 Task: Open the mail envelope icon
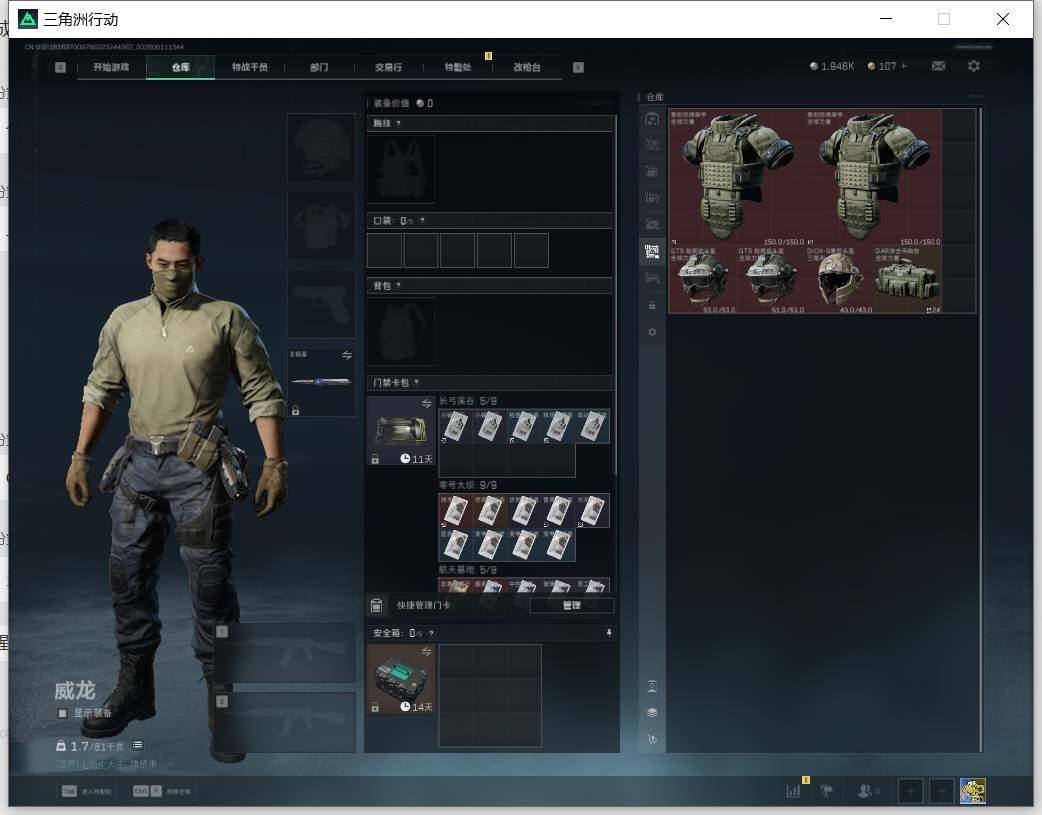point(938,66)
